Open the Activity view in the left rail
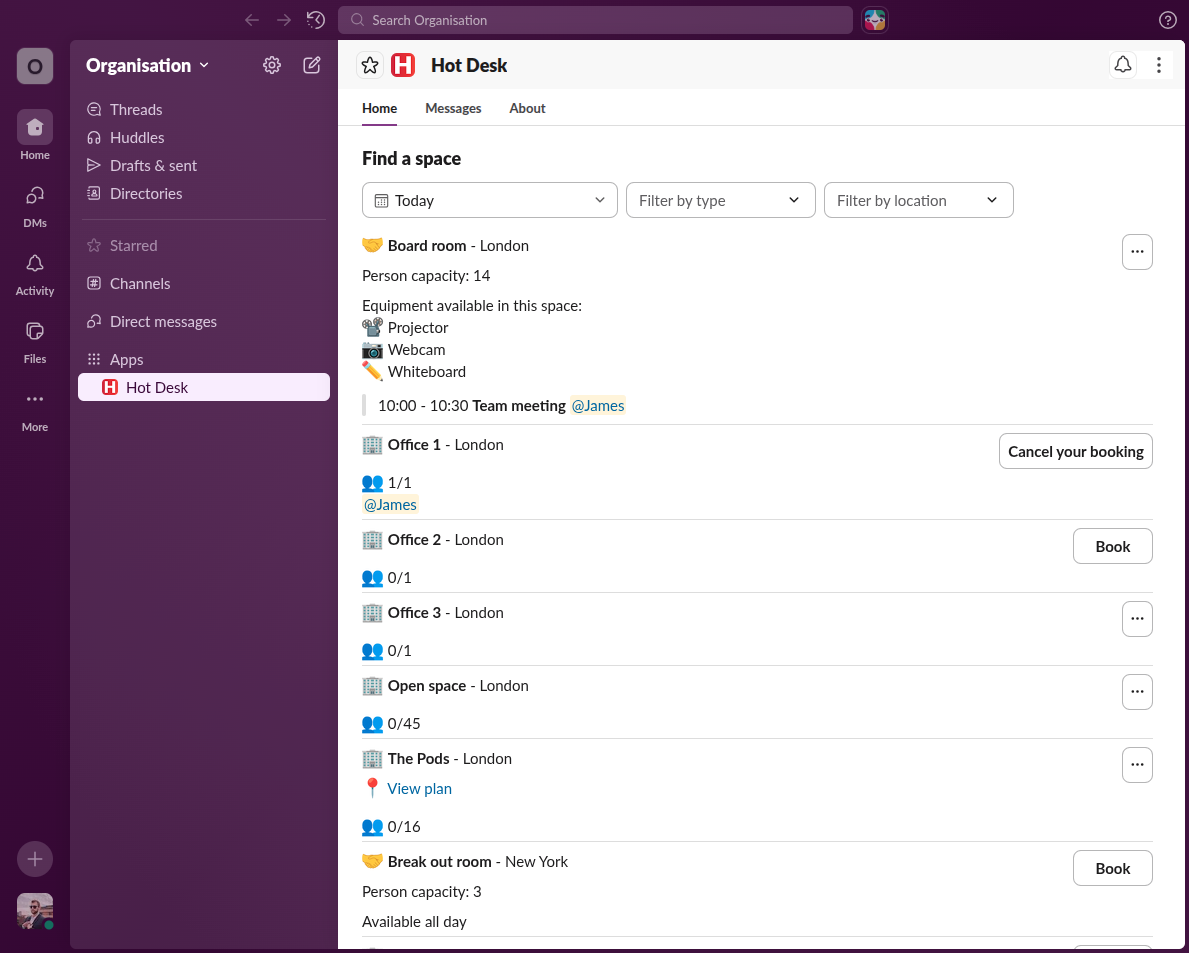Screen dimensions: 1189x953 tap(34, 270)
